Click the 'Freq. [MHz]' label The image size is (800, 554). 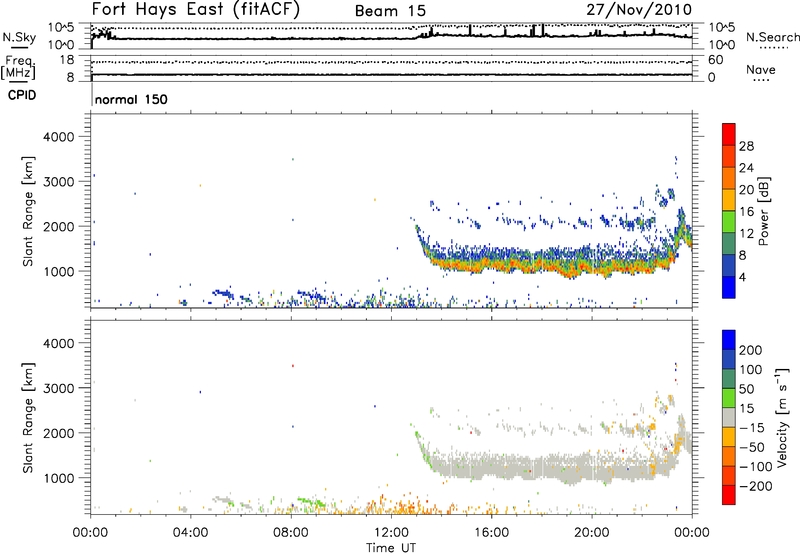(x=18, y=67)
